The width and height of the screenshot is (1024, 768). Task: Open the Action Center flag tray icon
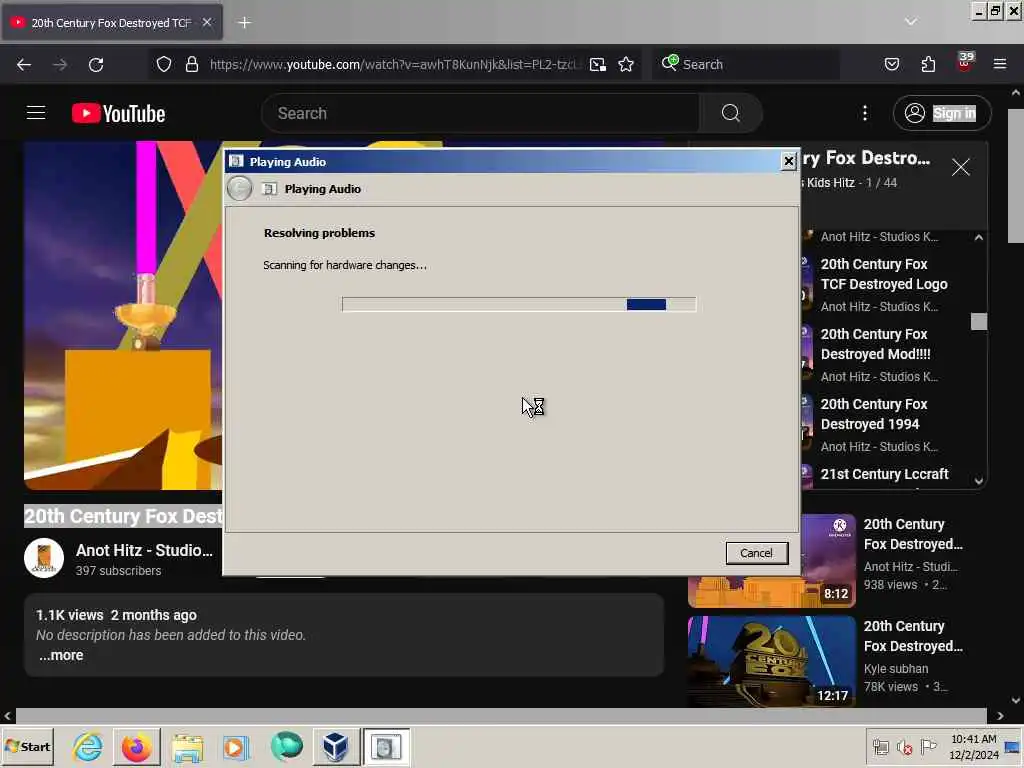[928, 746]
